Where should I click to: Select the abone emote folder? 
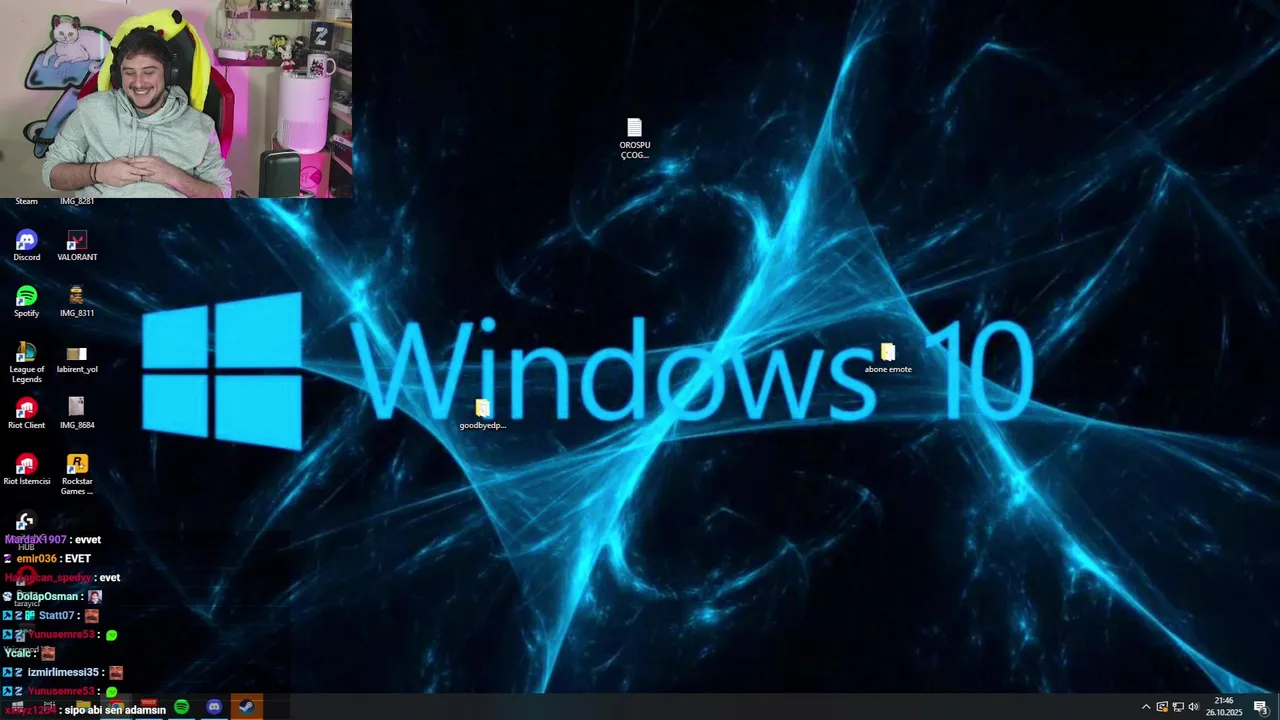pos(888,358)
